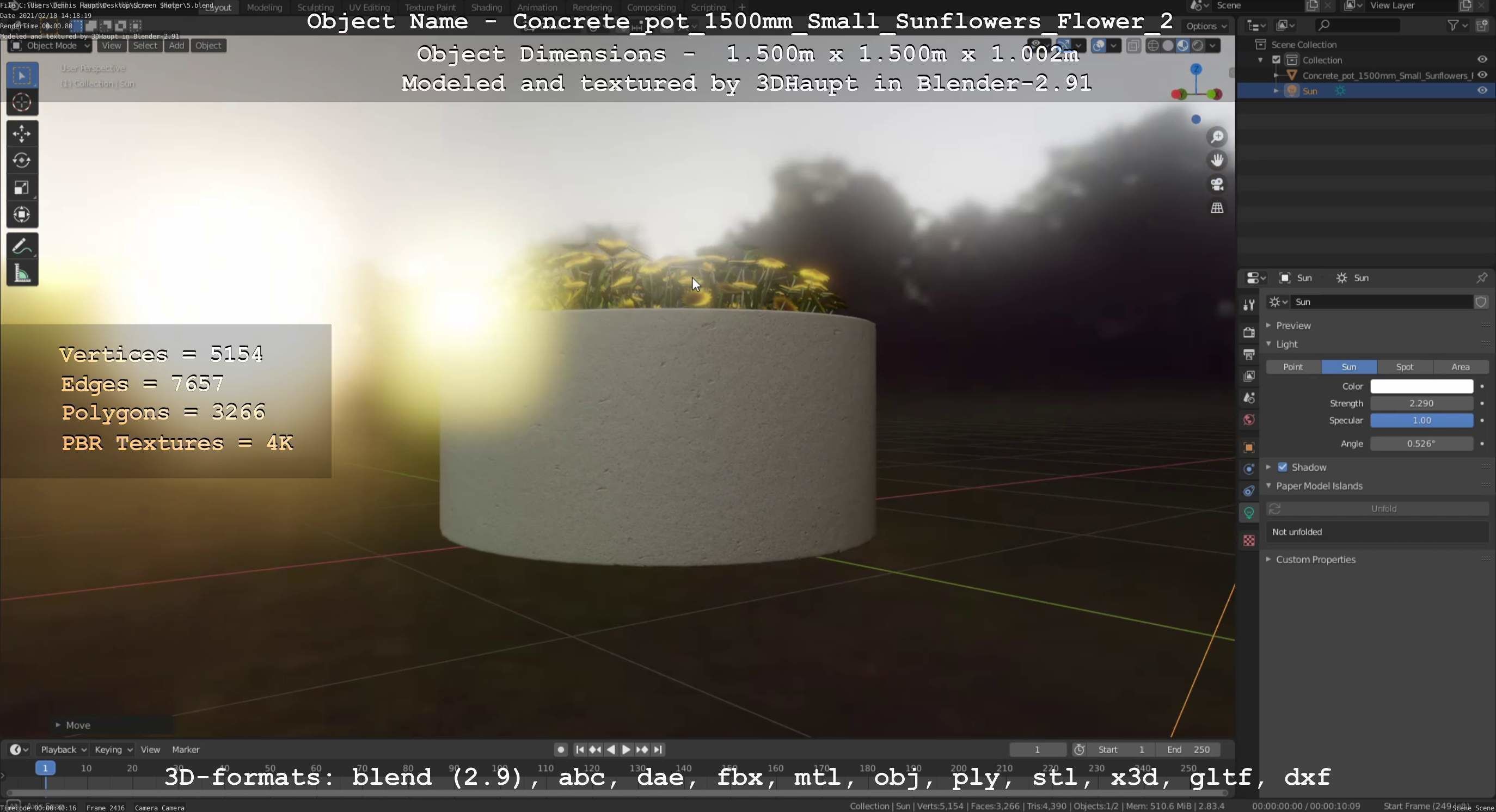Image resolution: width=1496 pixels, height=812 pixels.
Task: Expand the Move operator panel
Action: [x=72, y=725]
